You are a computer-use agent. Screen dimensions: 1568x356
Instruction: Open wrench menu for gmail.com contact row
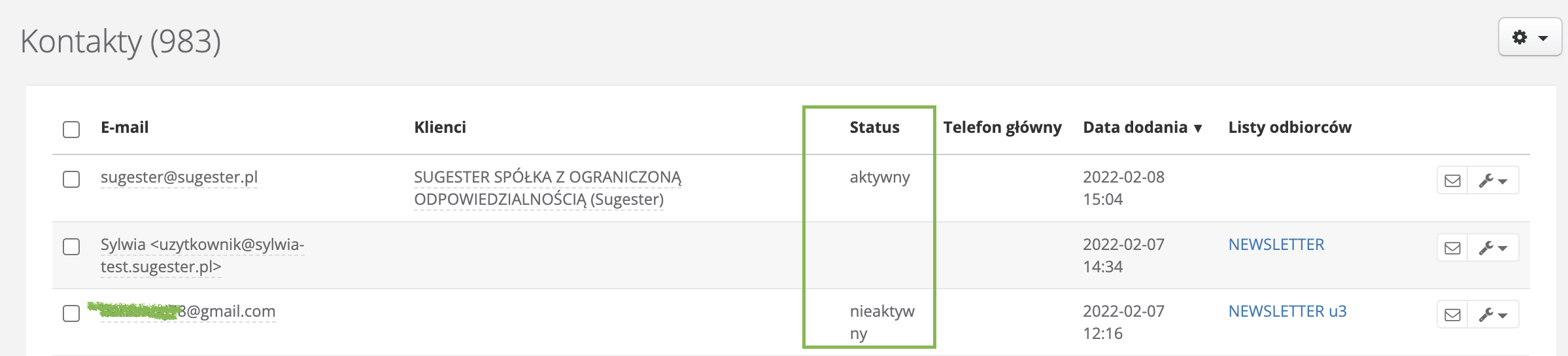(1493, 315)
